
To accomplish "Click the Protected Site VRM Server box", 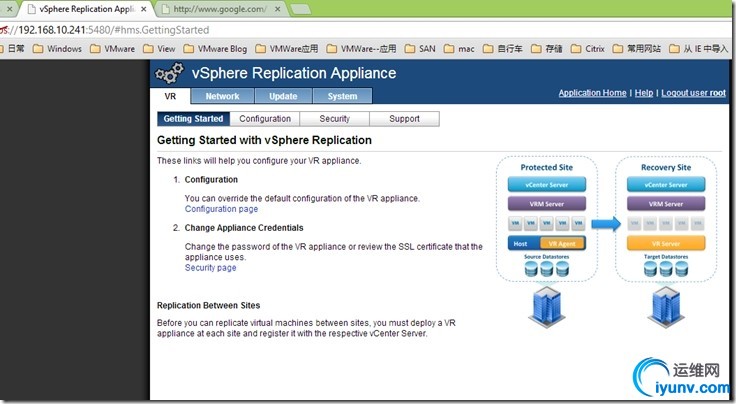I will pos(547,204).
